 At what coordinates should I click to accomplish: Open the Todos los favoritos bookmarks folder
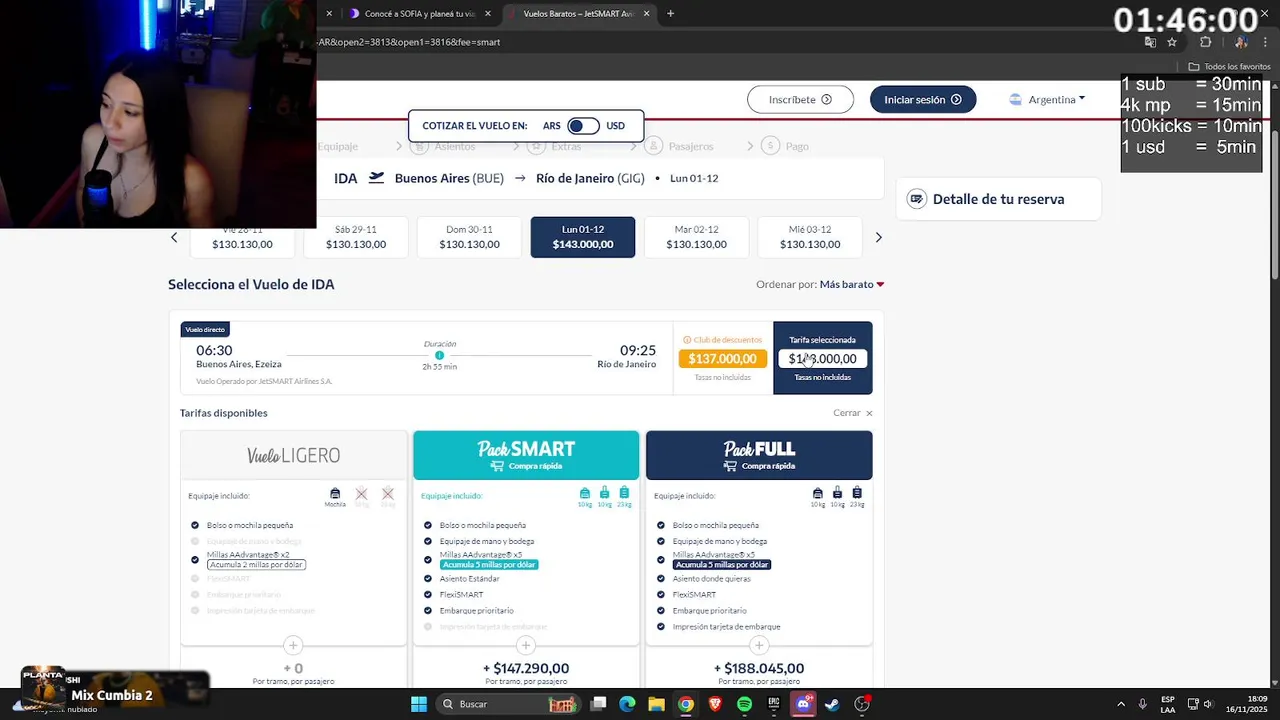tap(1229, 66)
